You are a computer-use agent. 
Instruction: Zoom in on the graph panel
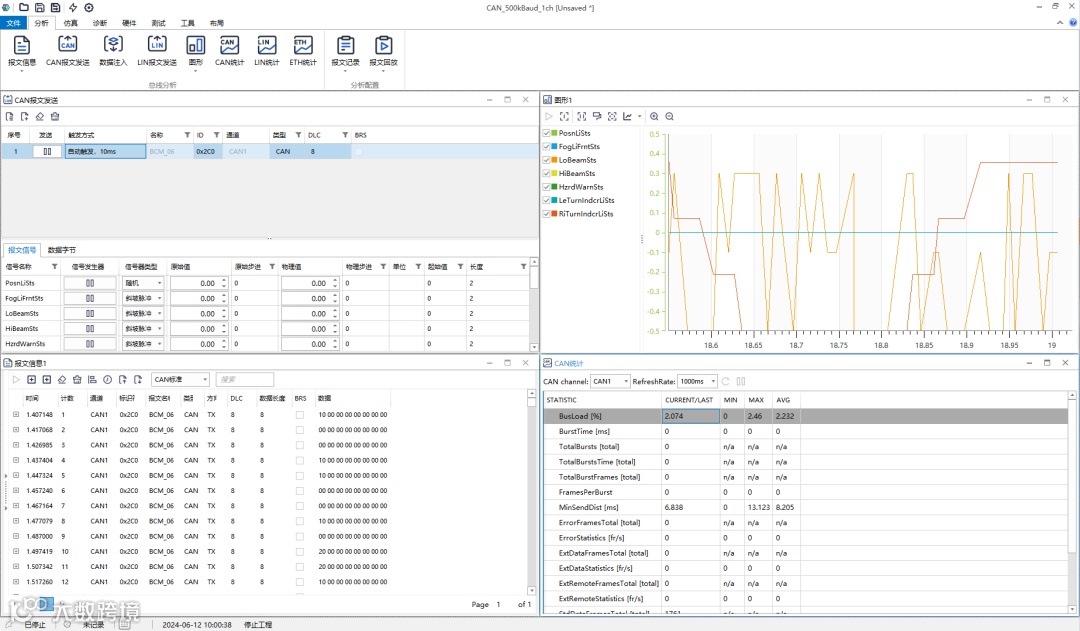pyautogui.click(x=655, y=116)
